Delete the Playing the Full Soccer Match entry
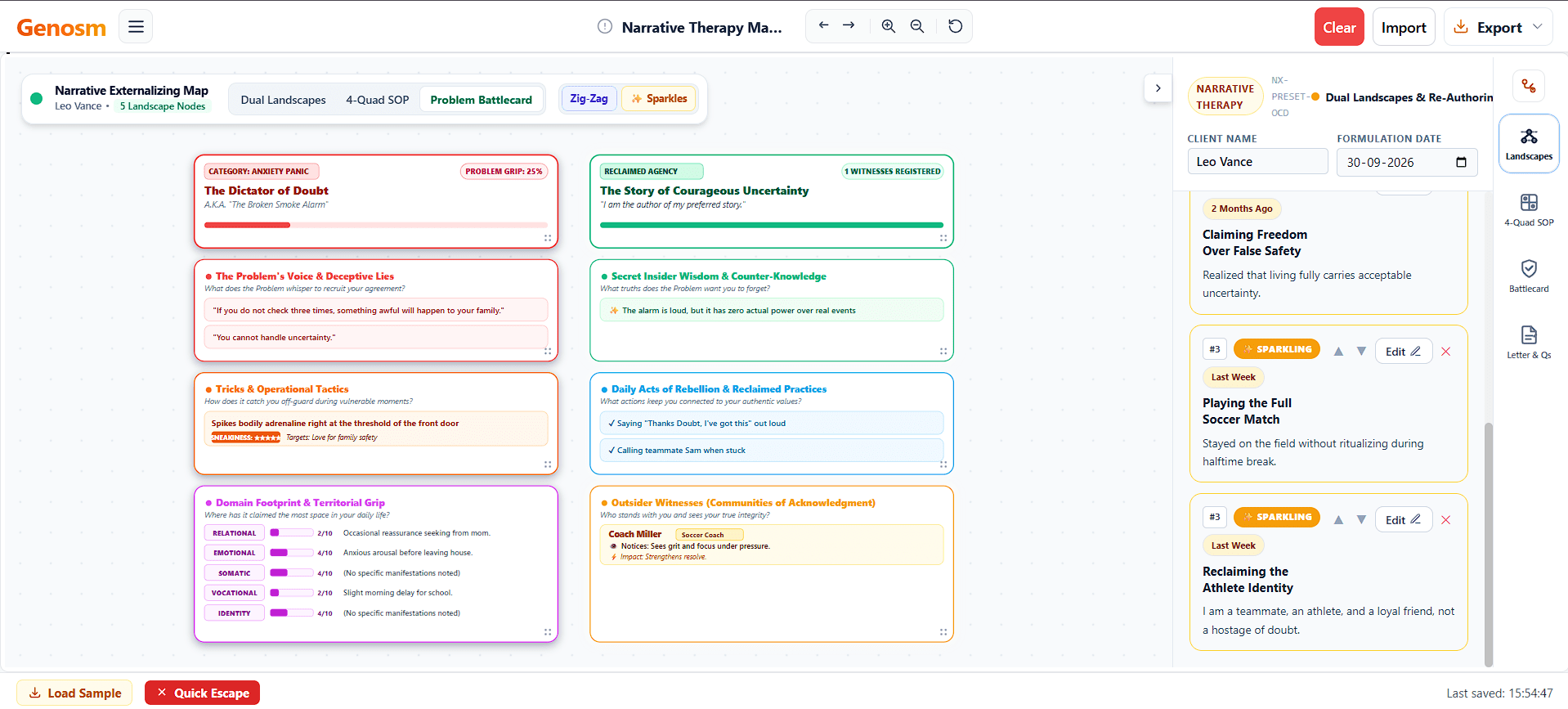 click(x=1445, y=352)
